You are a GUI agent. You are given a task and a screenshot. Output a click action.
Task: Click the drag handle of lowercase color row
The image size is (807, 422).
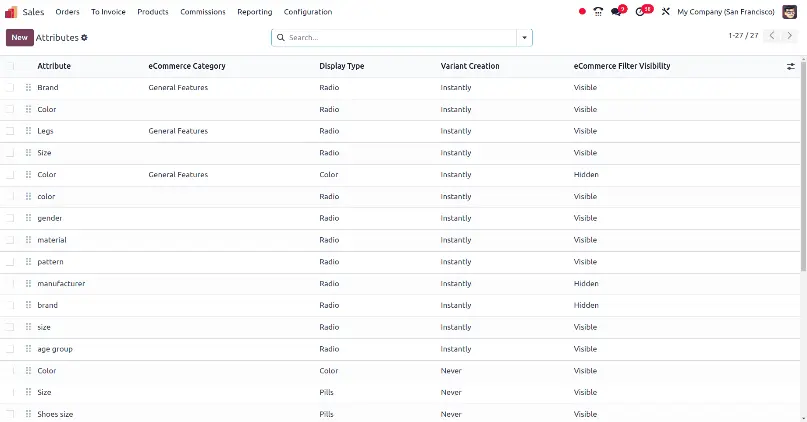pyautogui.click(x=28, y=196)
